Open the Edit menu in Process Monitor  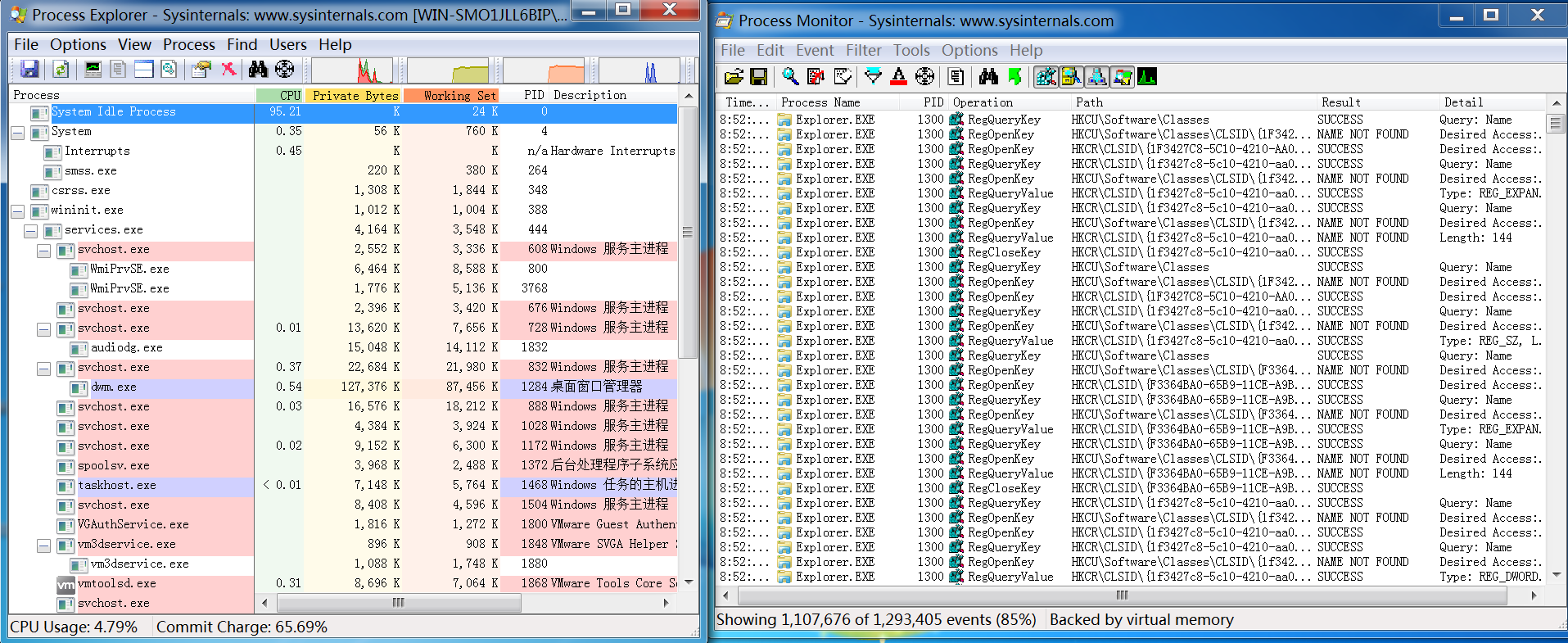tap(770, 51)
